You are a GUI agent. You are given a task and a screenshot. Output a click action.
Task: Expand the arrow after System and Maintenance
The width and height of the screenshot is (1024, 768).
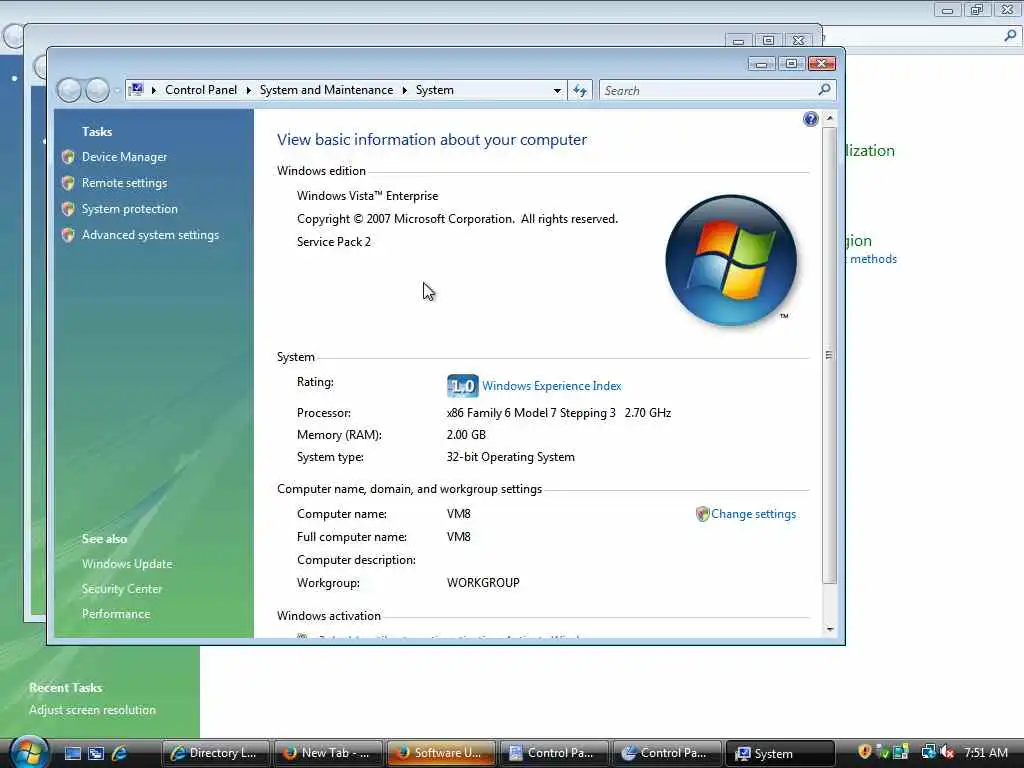pos(404,90)
